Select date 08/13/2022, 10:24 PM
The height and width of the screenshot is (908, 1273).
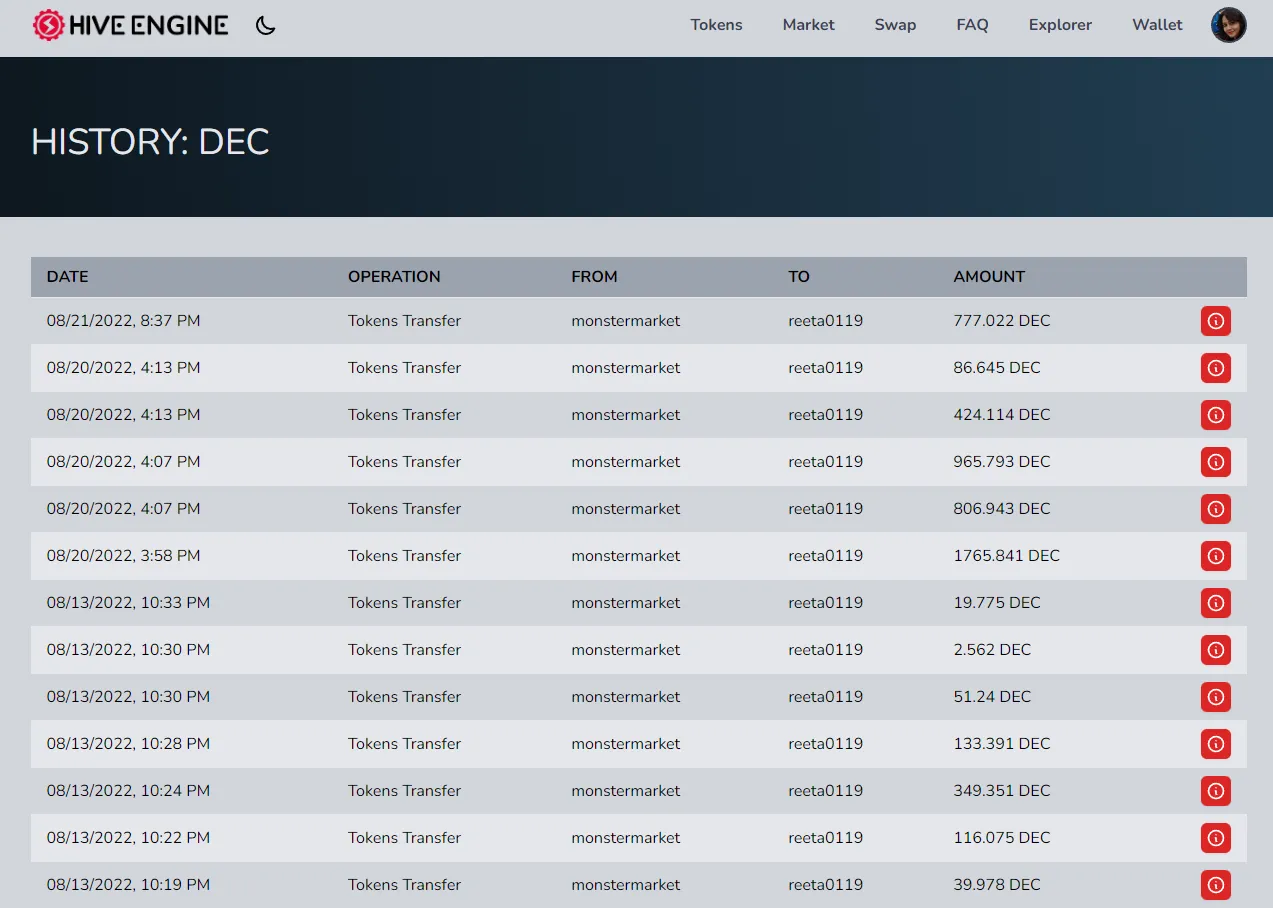tap(128, 791)
